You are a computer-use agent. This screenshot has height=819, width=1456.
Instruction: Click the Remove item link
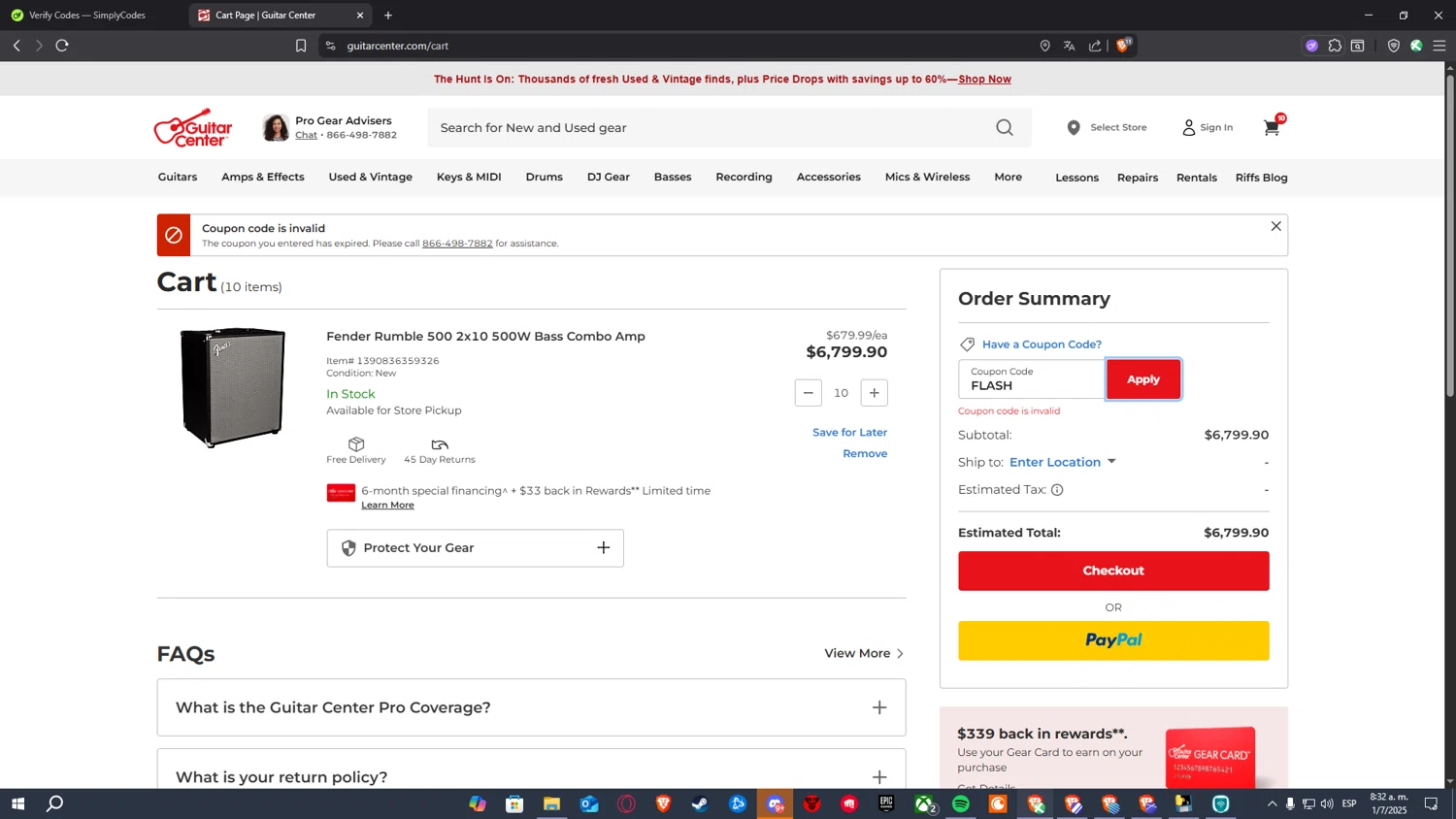865,454
